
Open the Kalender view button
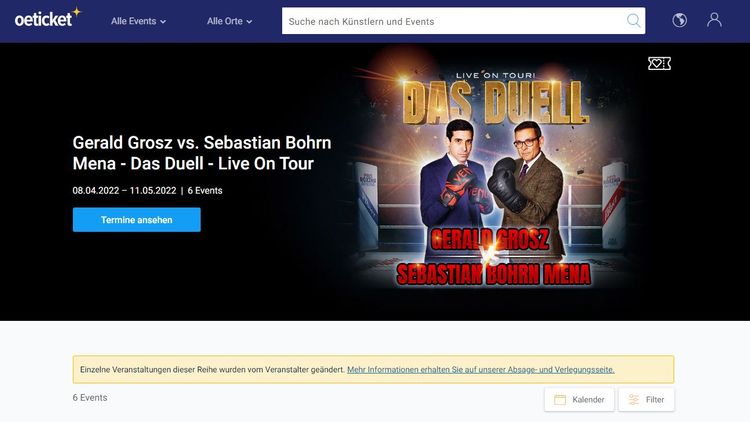579,400
